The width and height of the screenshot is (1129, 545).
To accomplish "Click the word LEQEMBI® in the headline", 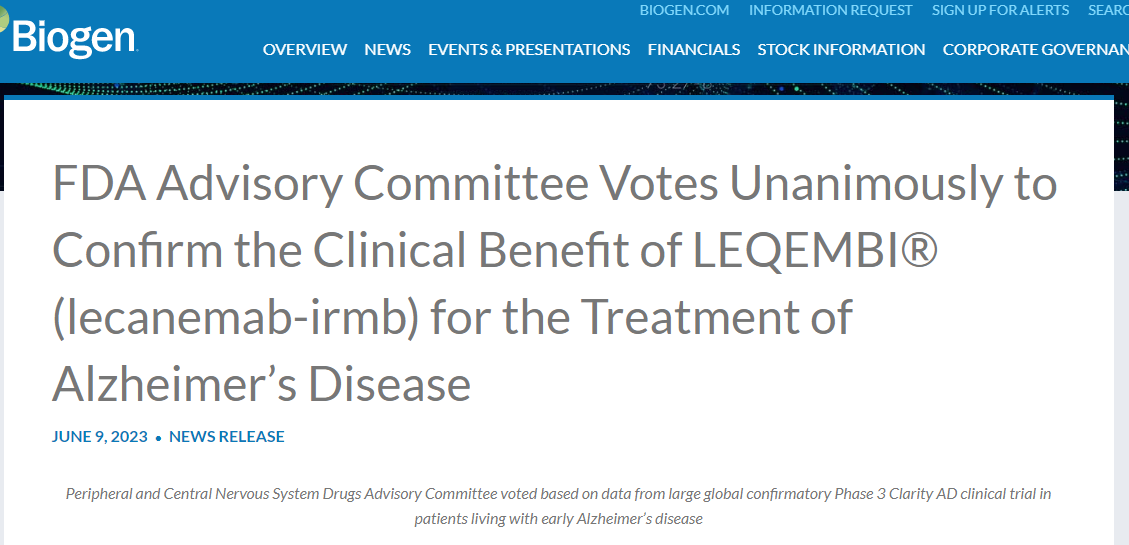I will click(816, 251).
